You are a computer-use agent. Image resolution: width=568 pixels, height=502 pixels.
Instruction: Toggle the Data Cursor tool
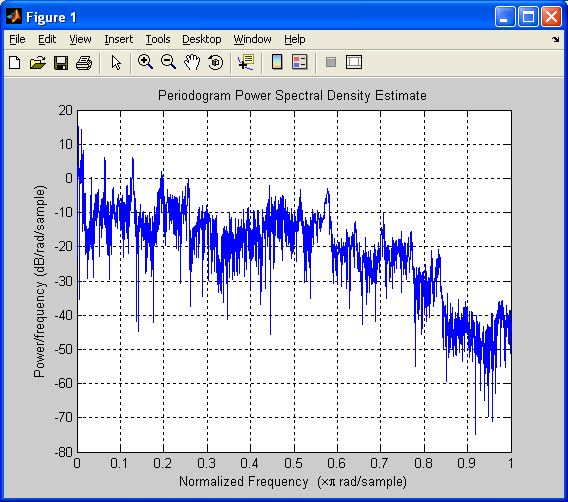click(x=246, y=62)
